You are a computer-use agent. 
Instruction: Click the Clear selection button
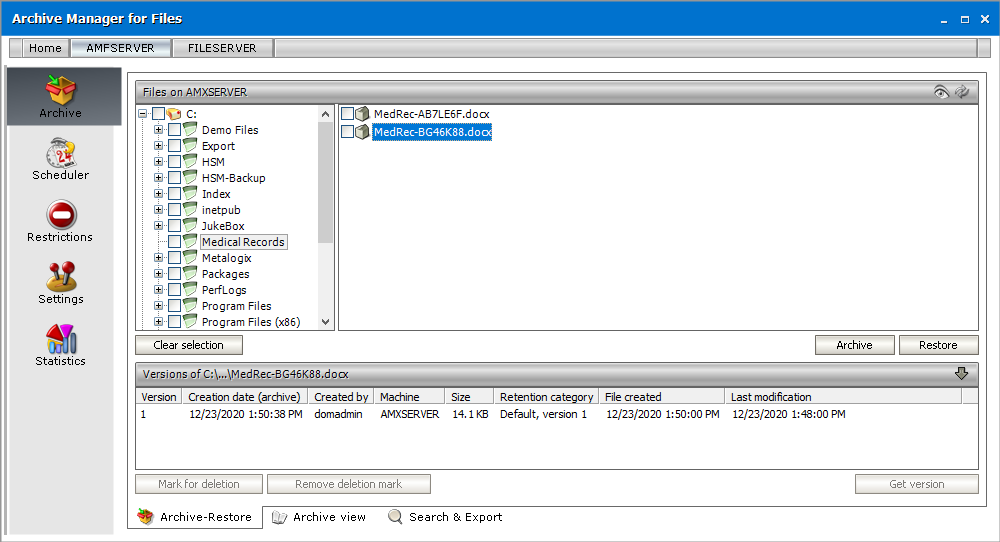click(189, 345)
